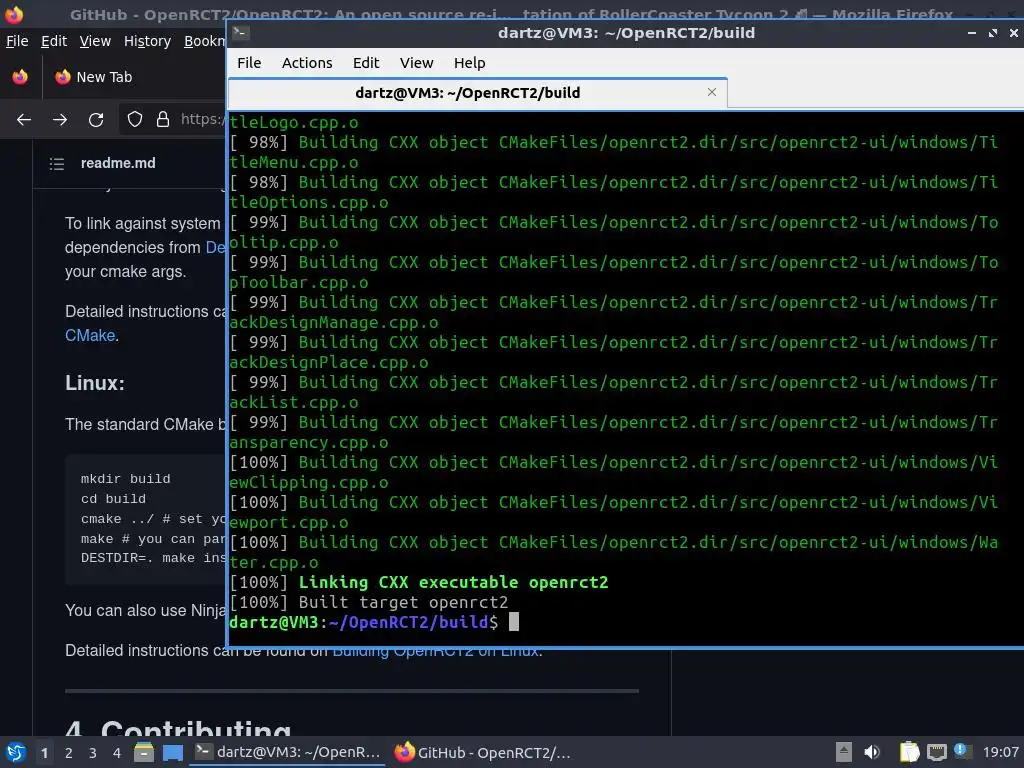
Task: Click the site security padlock icon
Action: (x=163, y=120)
